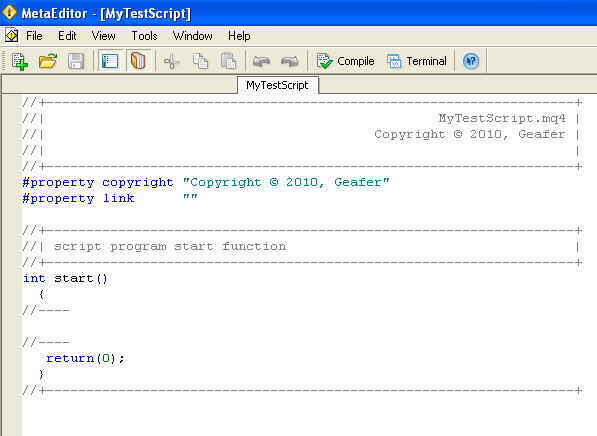Open the File menu
Viewport: 597px width, 436px height.
click(x=34, y=36)
